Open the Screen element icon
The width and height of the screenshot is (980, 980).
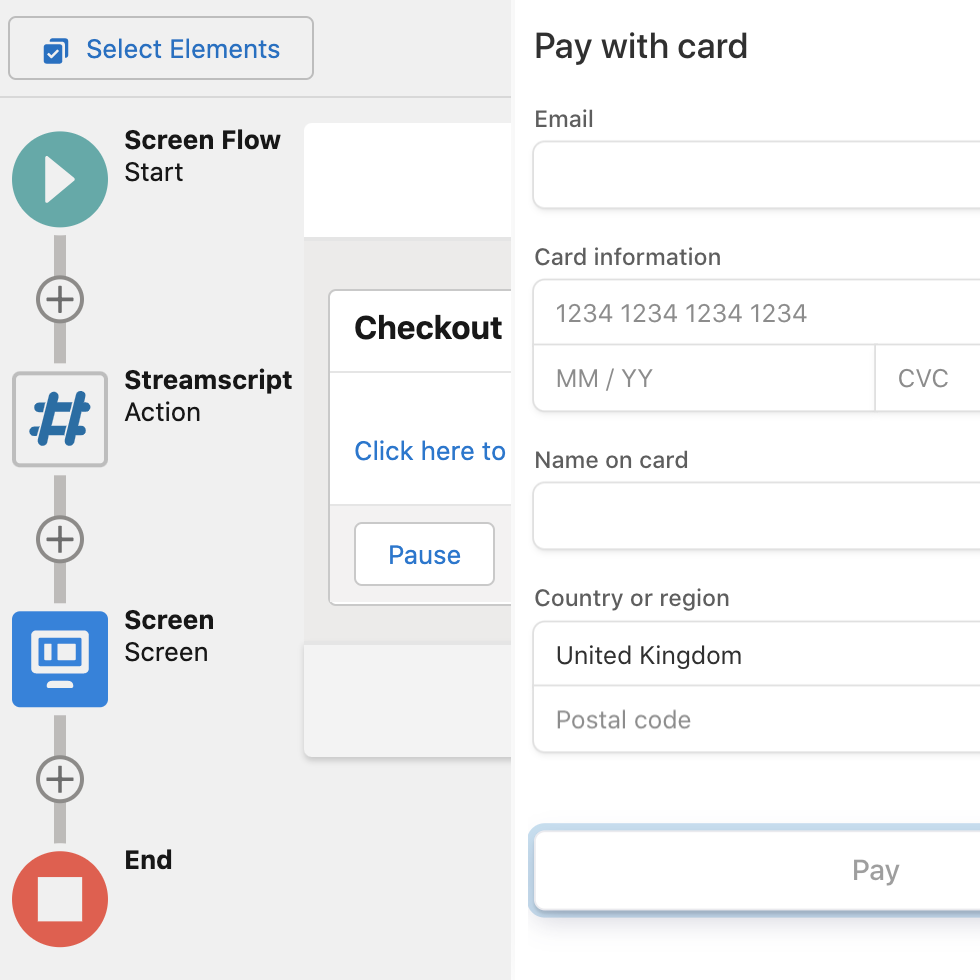click(60, 659)
